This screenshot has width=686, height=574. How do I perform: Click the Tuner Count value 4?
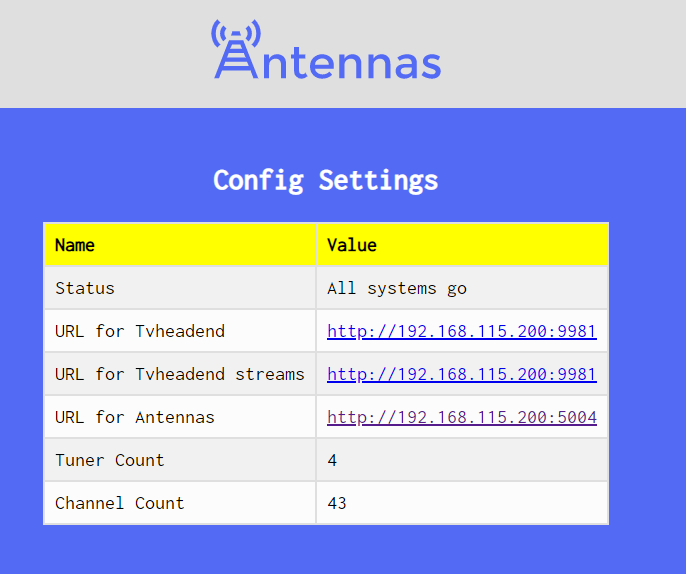332,460
